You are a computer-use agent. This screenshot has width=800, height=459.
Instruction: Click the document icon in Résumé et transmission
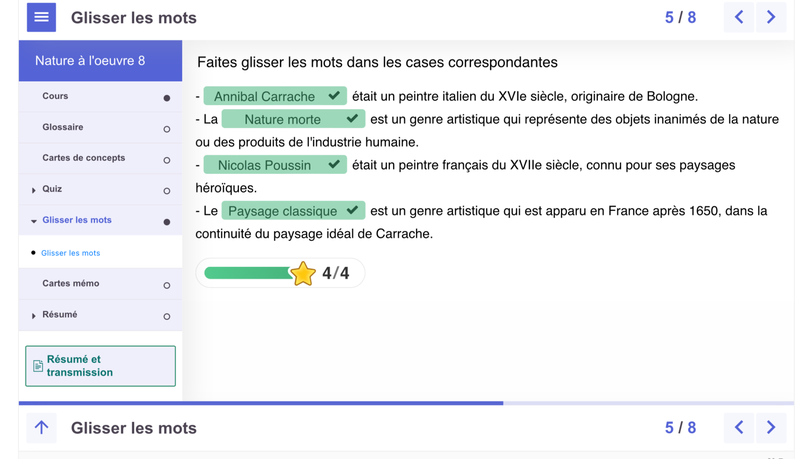click(x=38, y=366)
